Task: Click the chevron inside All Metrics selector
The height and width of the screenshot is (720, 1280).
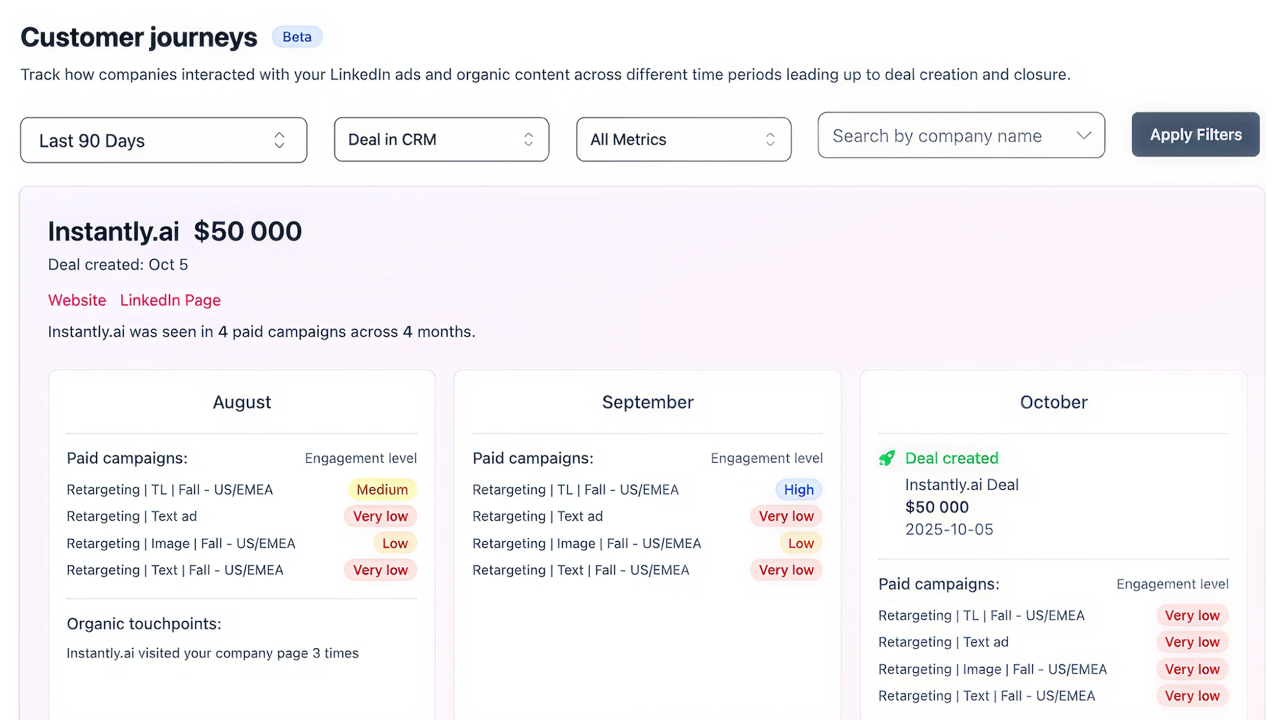Action: tap(769, 139)
